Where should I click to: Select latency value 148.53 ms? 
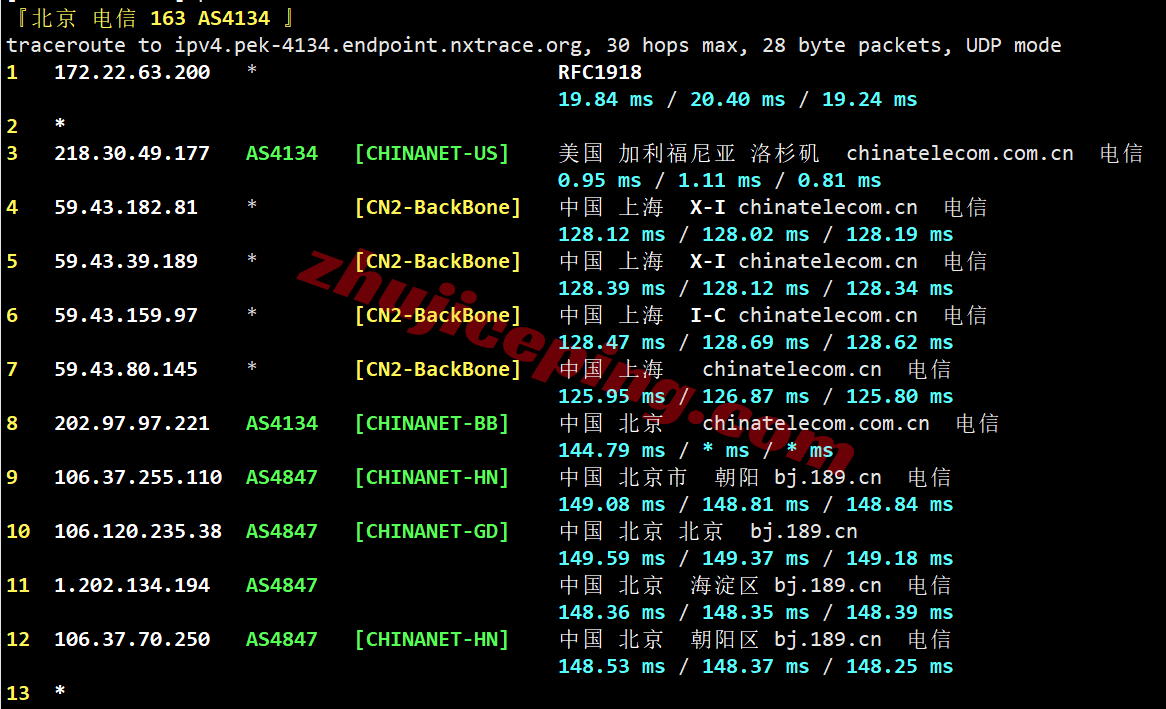click(x=611, y=667)
